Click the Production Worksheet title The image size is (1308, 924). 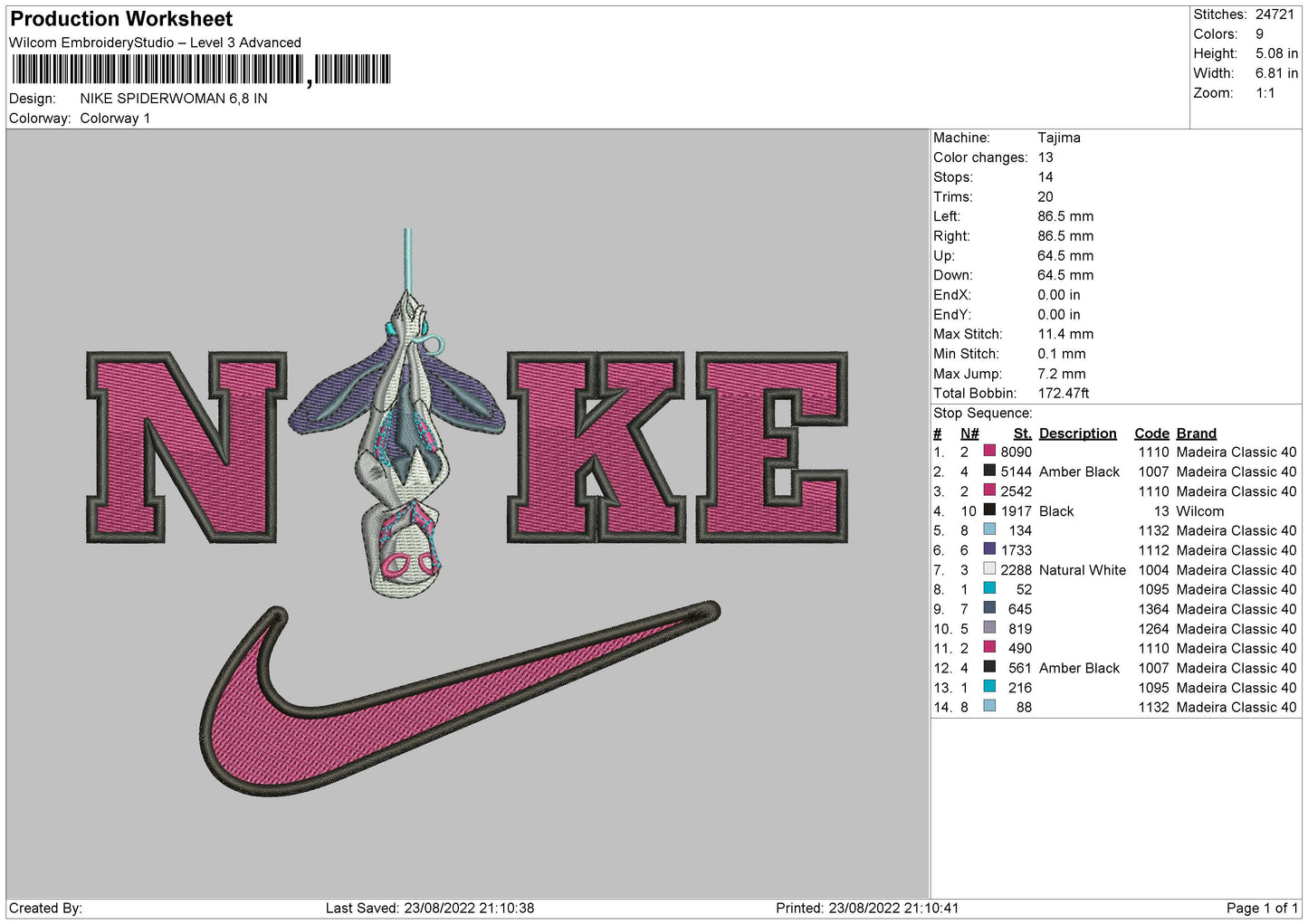point(121,19)
